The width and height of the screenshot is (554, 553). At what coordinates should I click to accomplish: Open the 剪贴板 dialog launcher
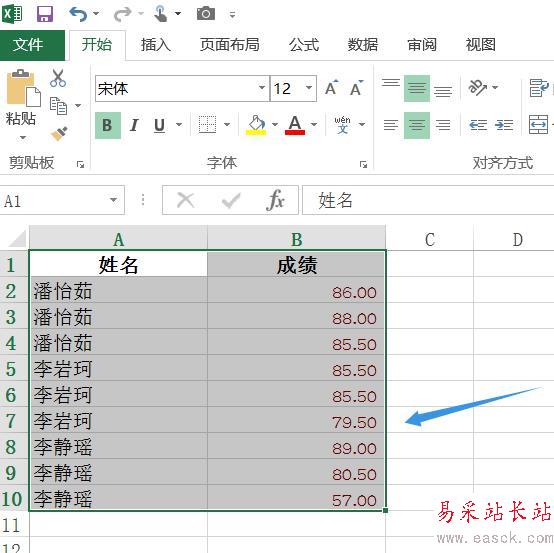tap(81, 164)
